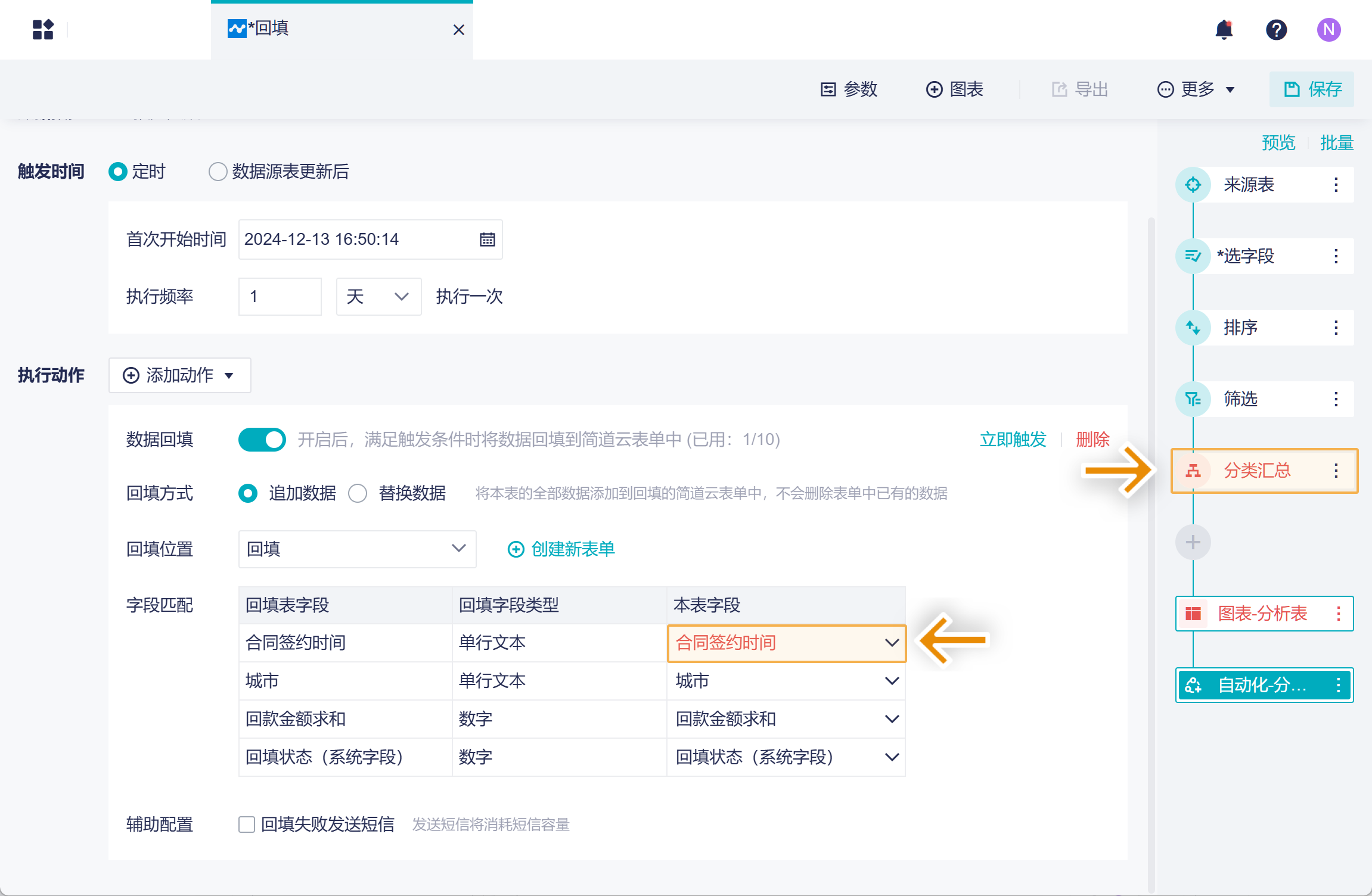Select the 数据源表更新后 radio option
This screenshot has width=1372, height=896.
coord(218,172)
